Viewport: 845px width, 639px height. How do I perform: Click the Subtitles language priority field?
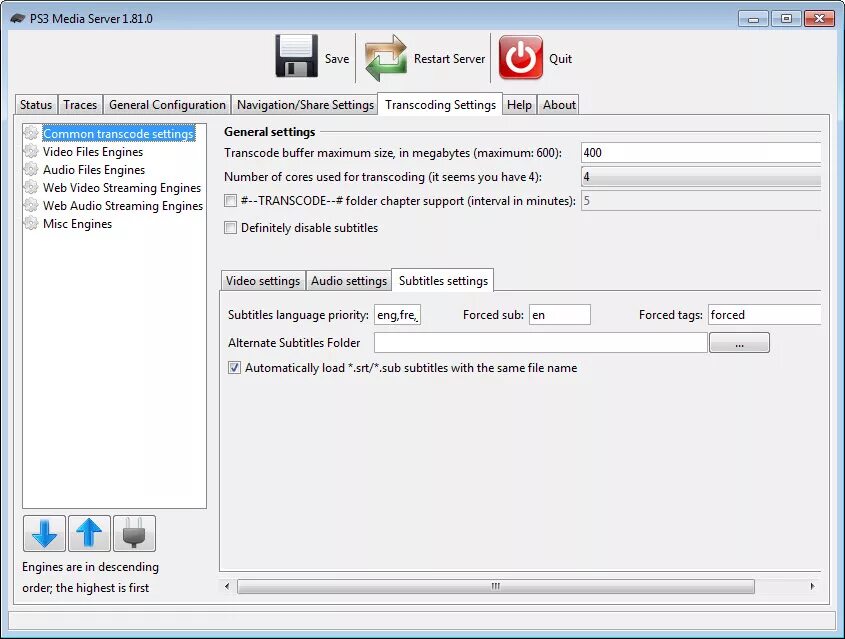coord(397,315)
